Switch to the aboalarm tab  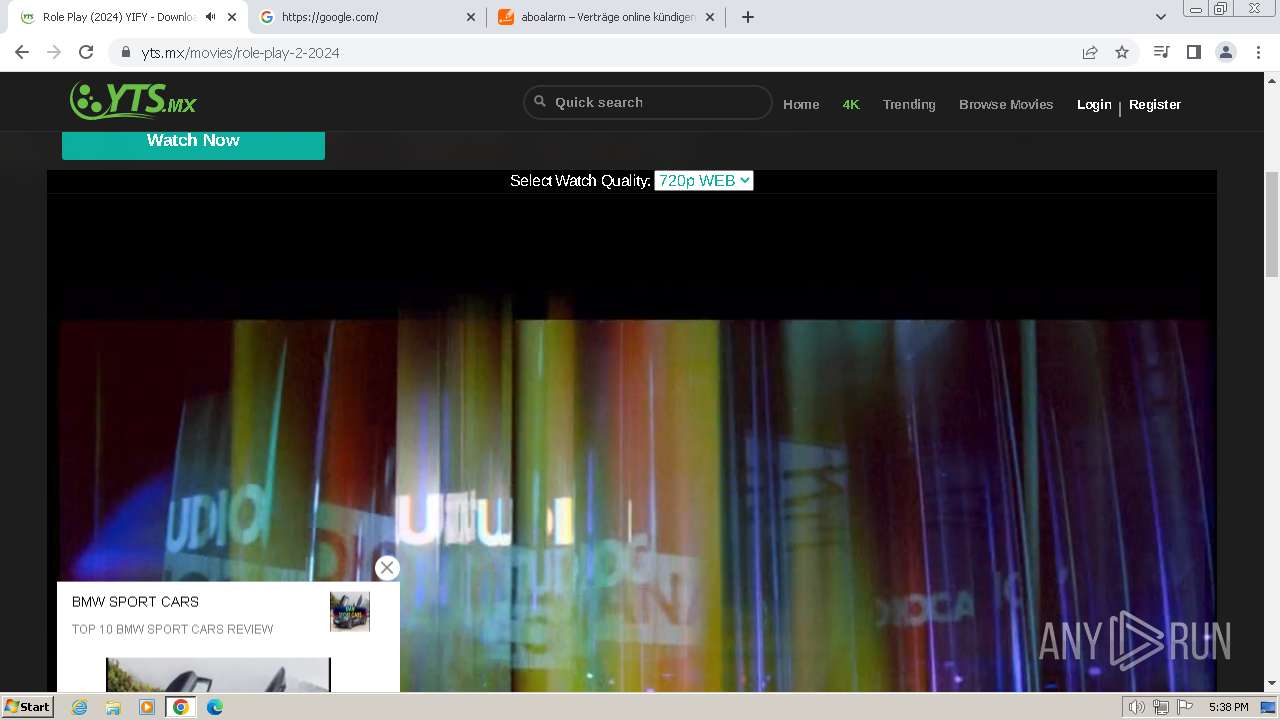(607, 17)
